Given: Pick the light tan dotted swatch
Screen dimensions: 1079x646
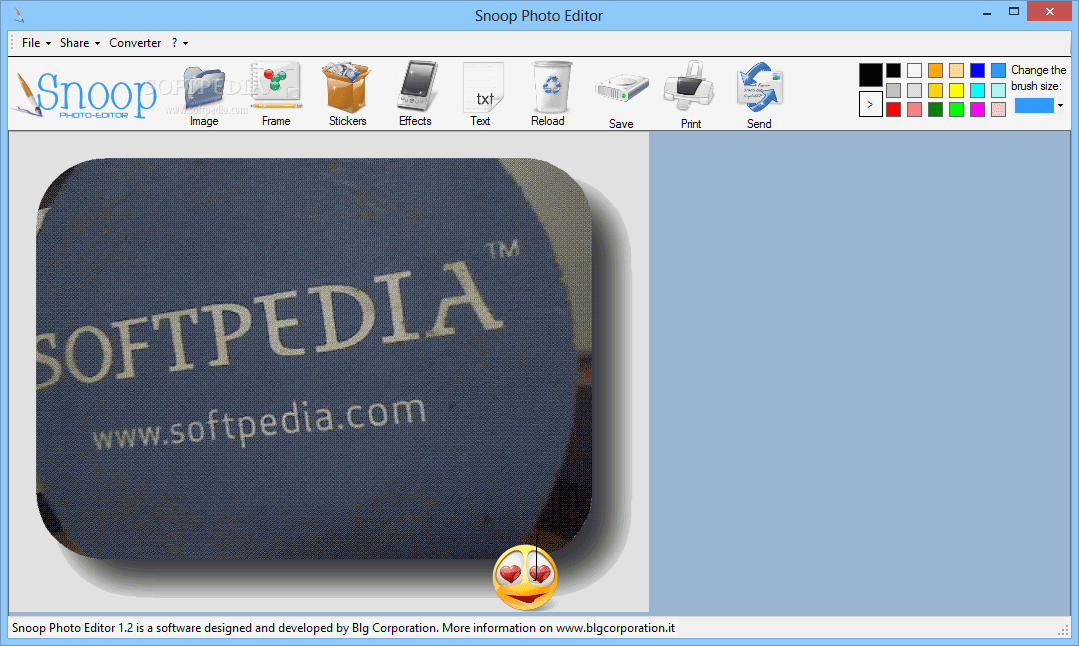Looking at the screenshot, I should 957,70.
